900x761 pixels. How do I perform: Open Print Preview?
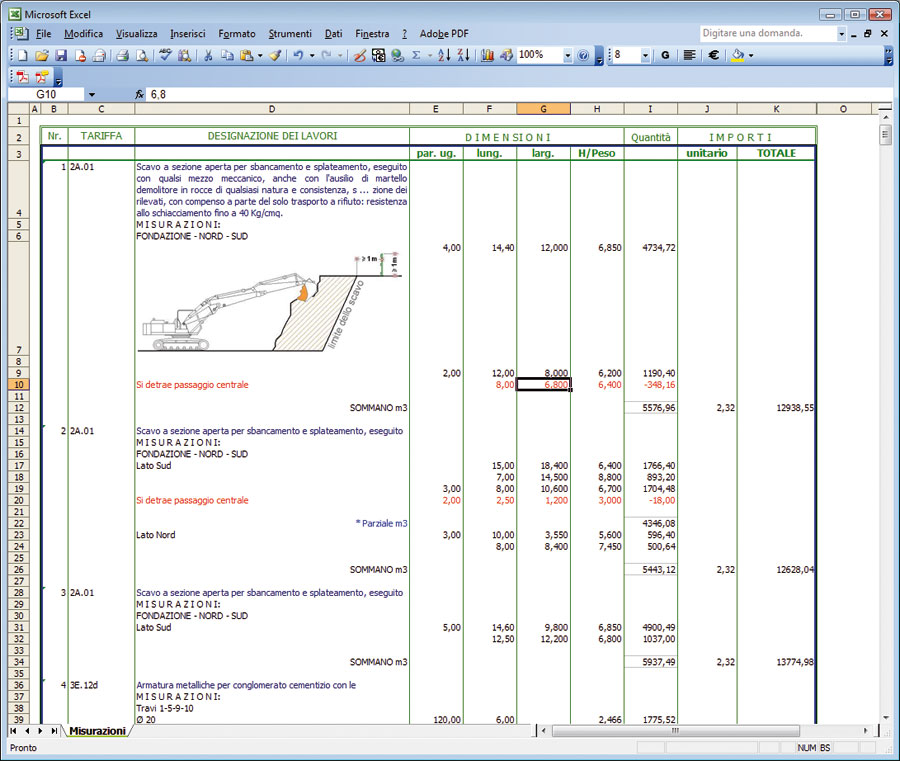click(142, 56)
